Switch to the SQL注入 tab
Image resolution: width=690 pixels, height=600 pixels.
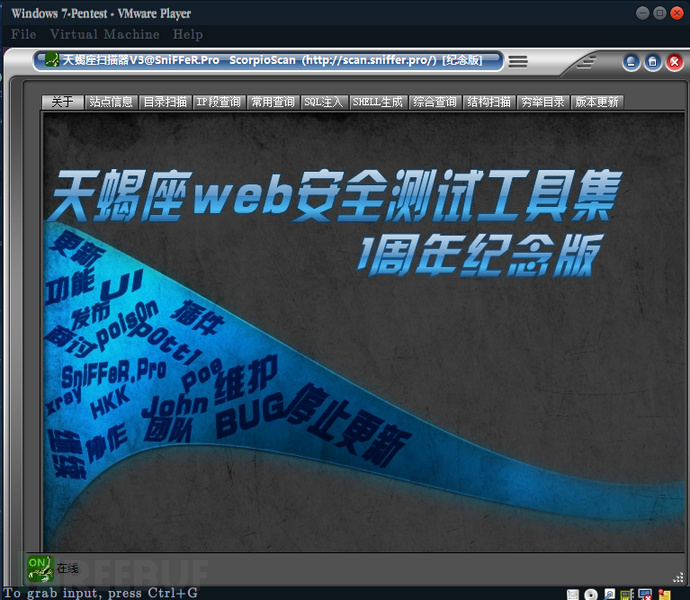click(x=324, y=102)
